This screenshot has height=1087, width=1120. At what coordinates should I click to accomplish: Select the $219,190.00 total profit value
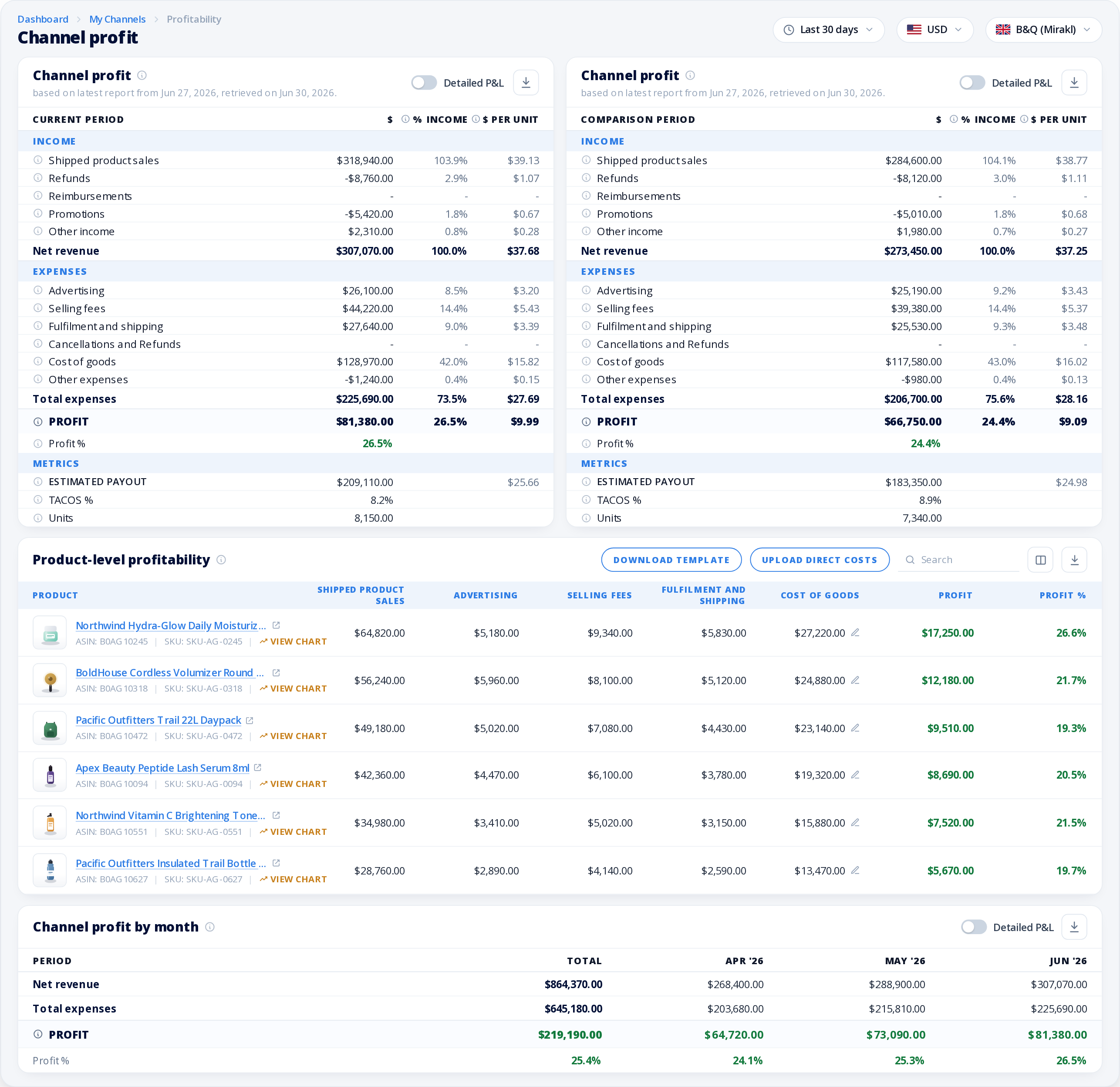570,1034
